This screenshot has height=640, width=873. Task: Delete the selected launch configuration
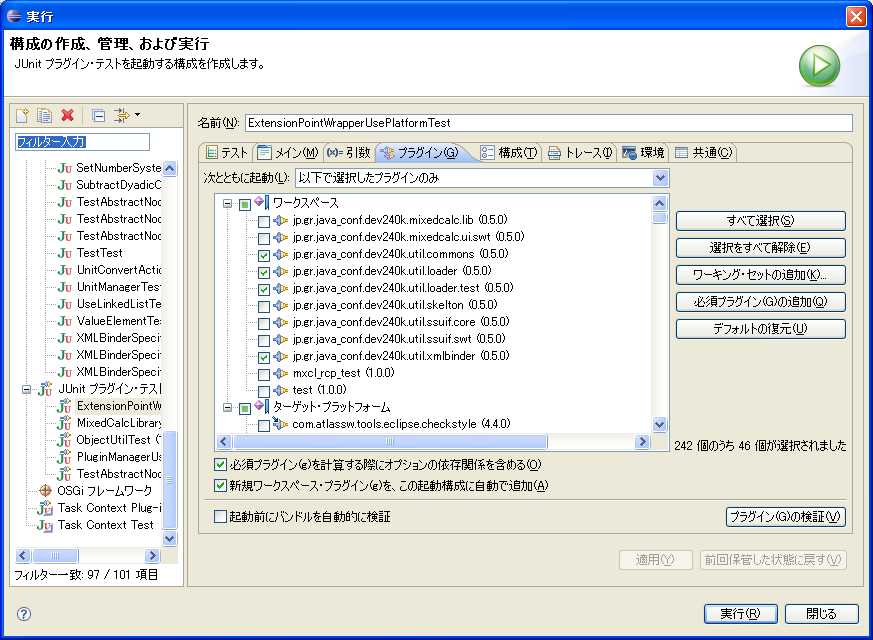[66, 115]
